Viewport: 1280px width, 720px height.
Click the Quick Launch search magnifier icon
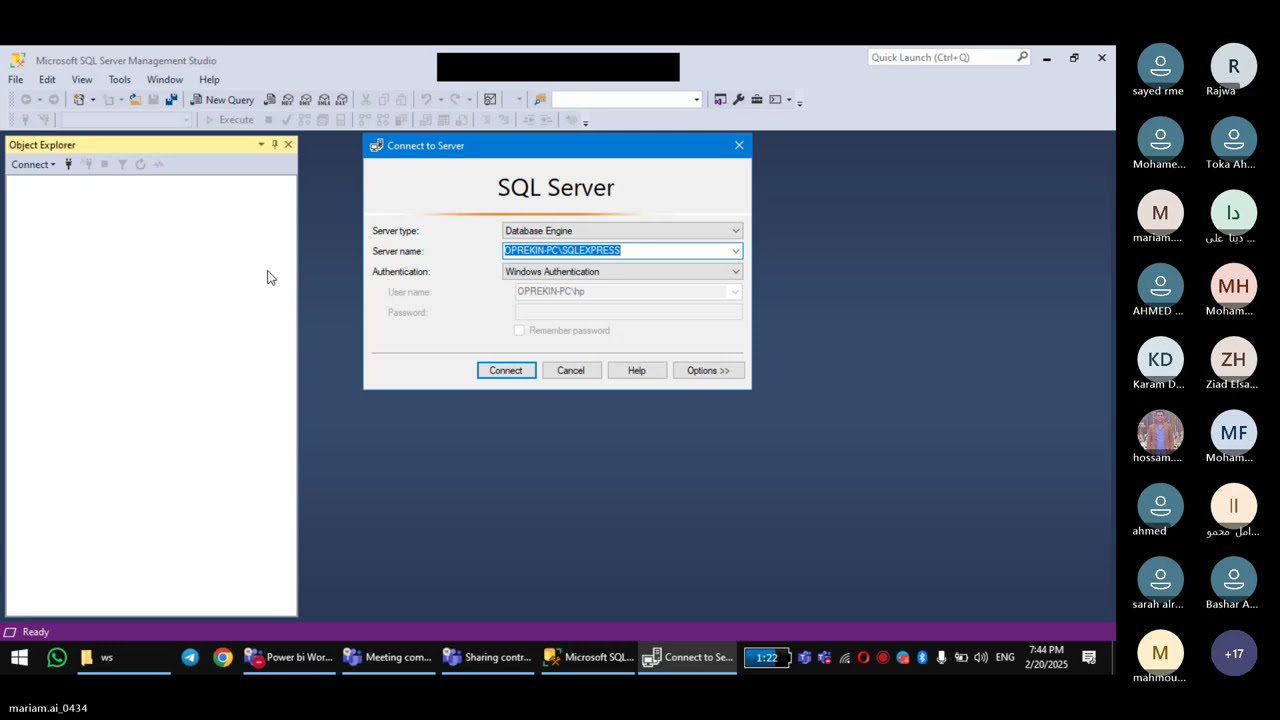pyautogui.click(x=1022, y=57)
